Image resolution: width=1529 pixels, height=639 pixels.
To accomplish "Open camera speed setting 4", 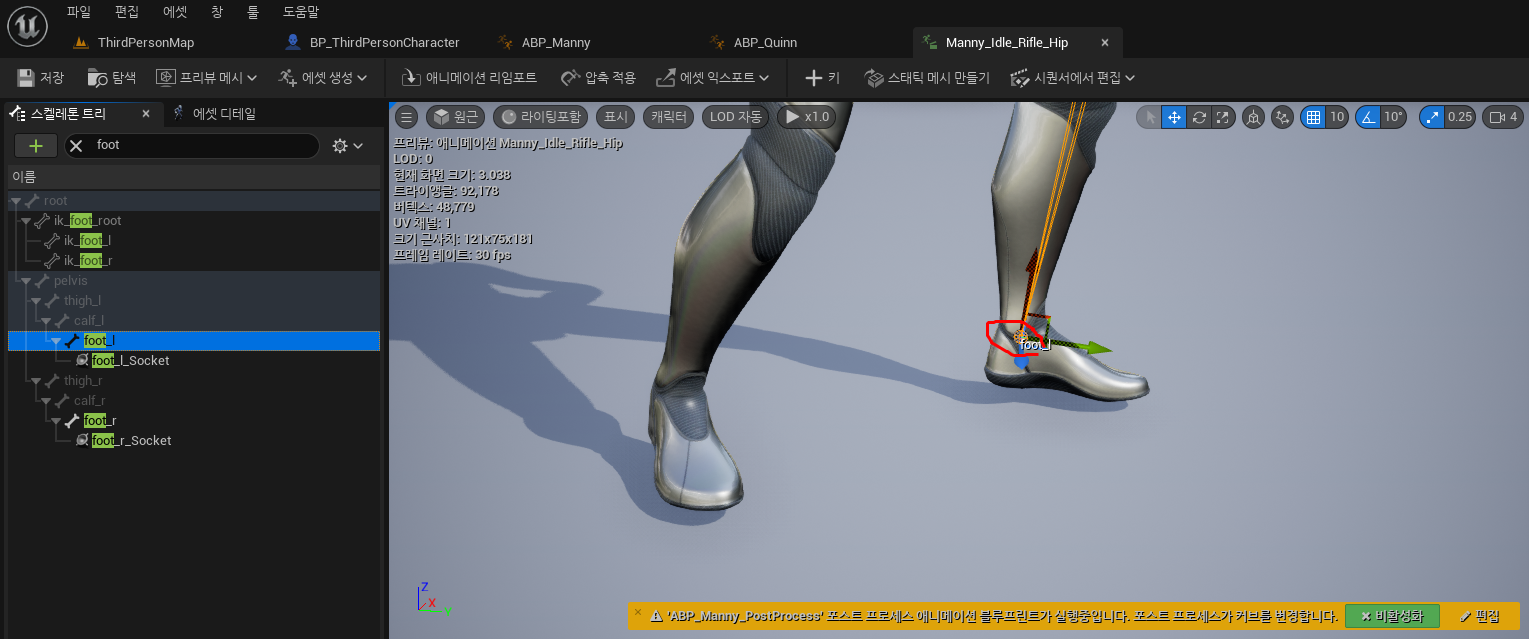I will pos(1502,117).
